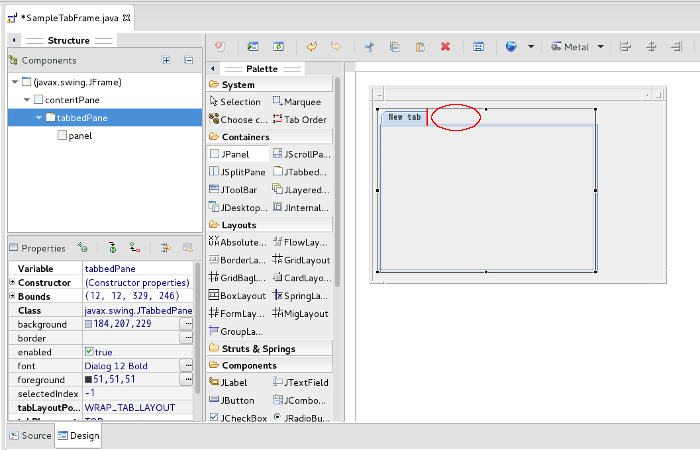Switch to the Source tab
700x450 pixels.
tap(30, 436)
